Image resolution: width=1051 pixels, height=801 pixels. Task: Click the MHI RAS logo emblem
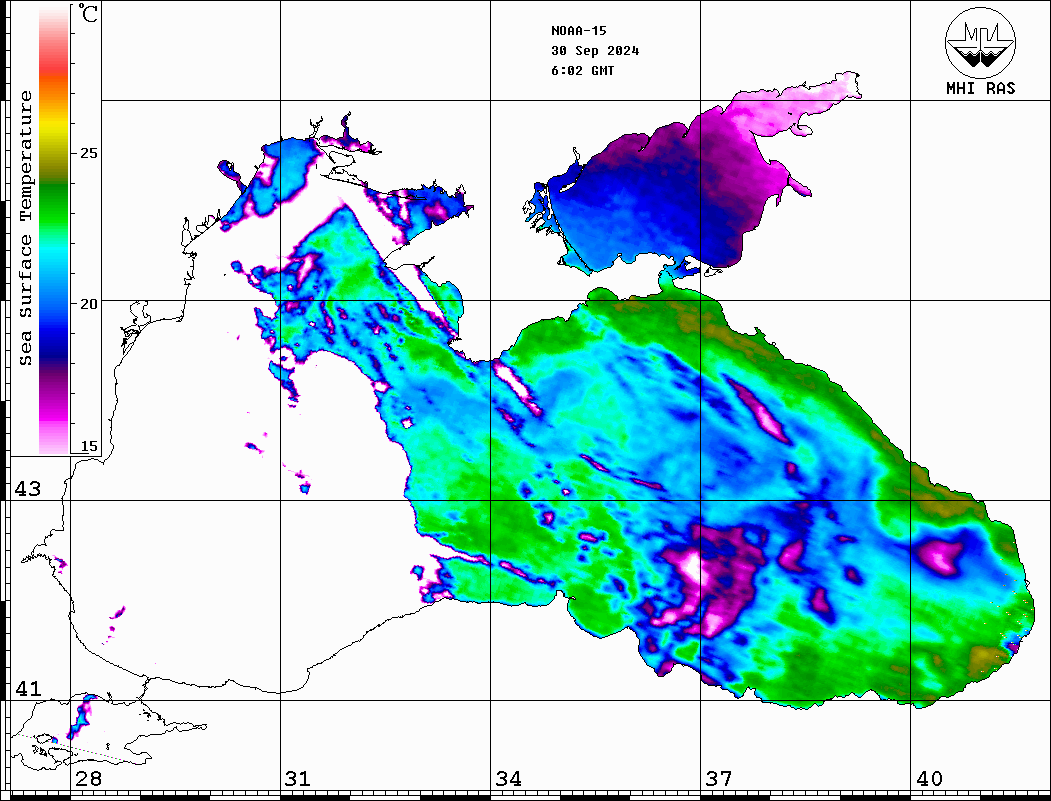pyautogui.click(x=981, y=42)
